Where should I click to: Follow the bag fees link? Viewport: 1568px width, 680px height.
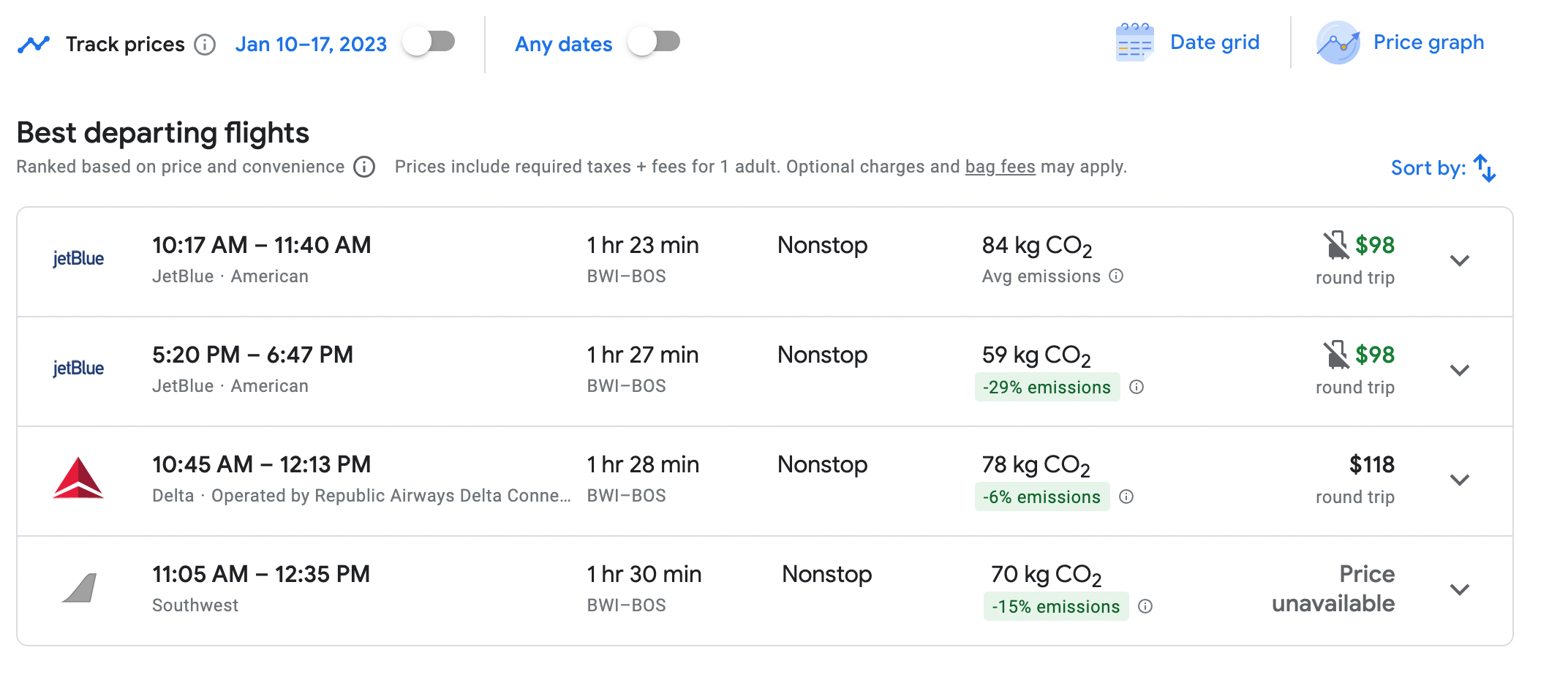tap(1000, 167)
